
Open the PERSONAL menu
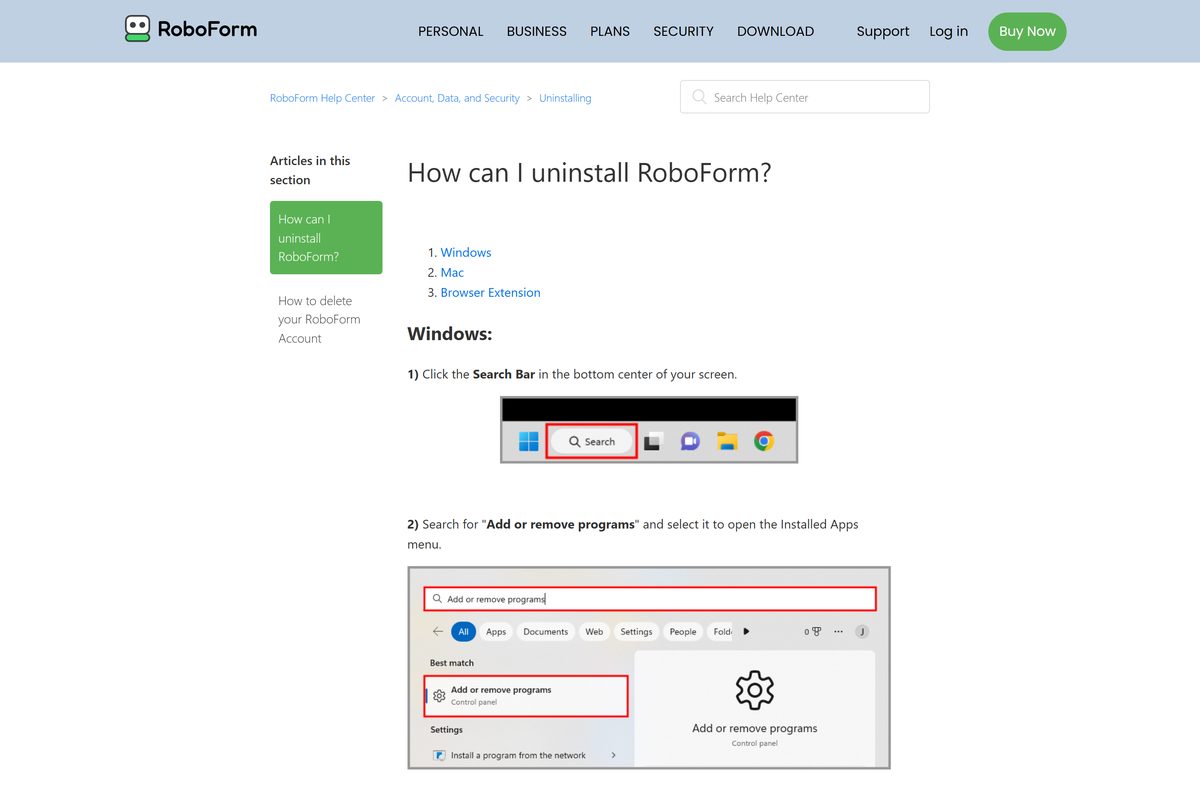coord(450,31)
